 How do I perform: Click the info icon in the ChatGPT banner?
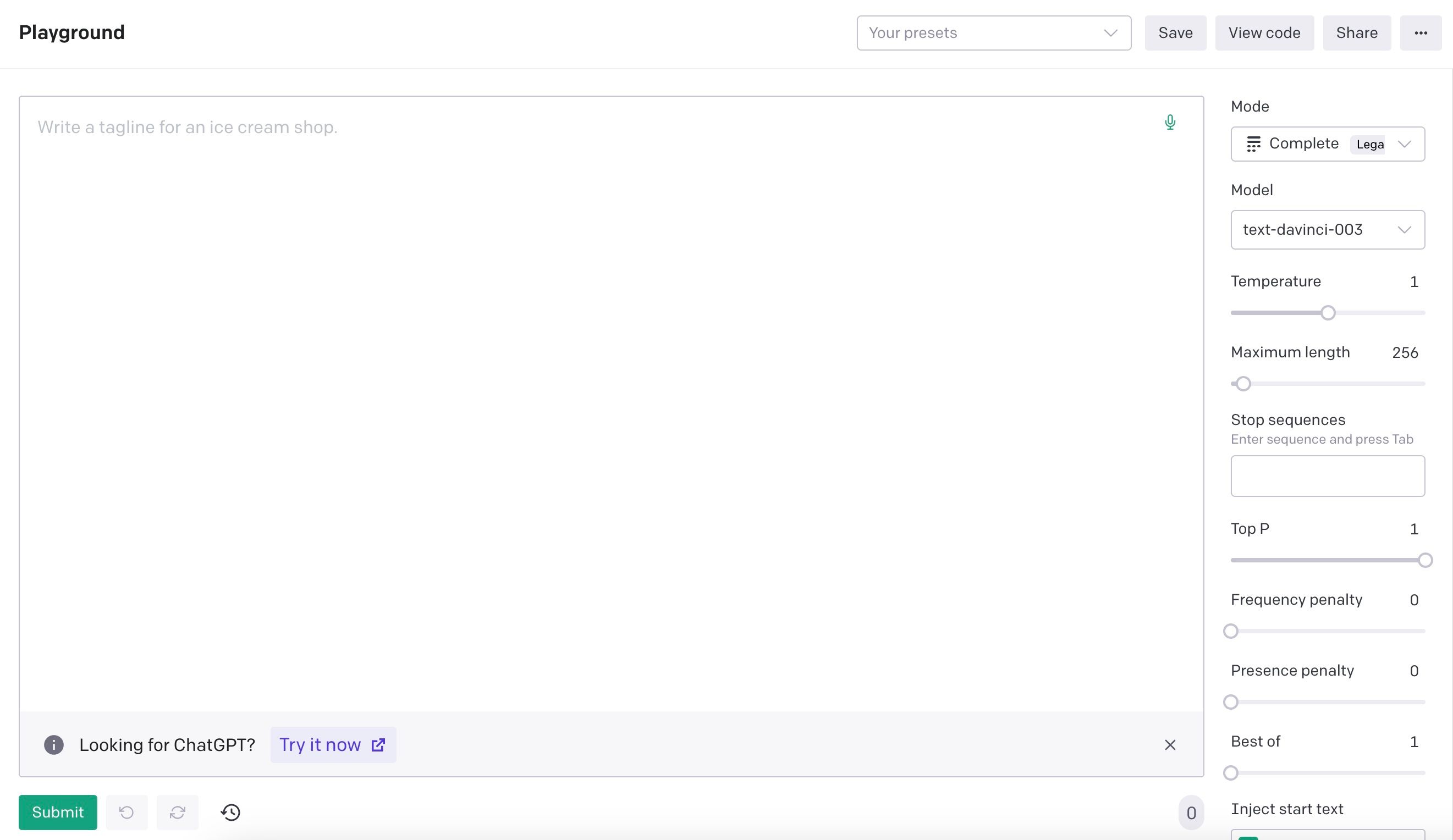[x=54, y=744]
